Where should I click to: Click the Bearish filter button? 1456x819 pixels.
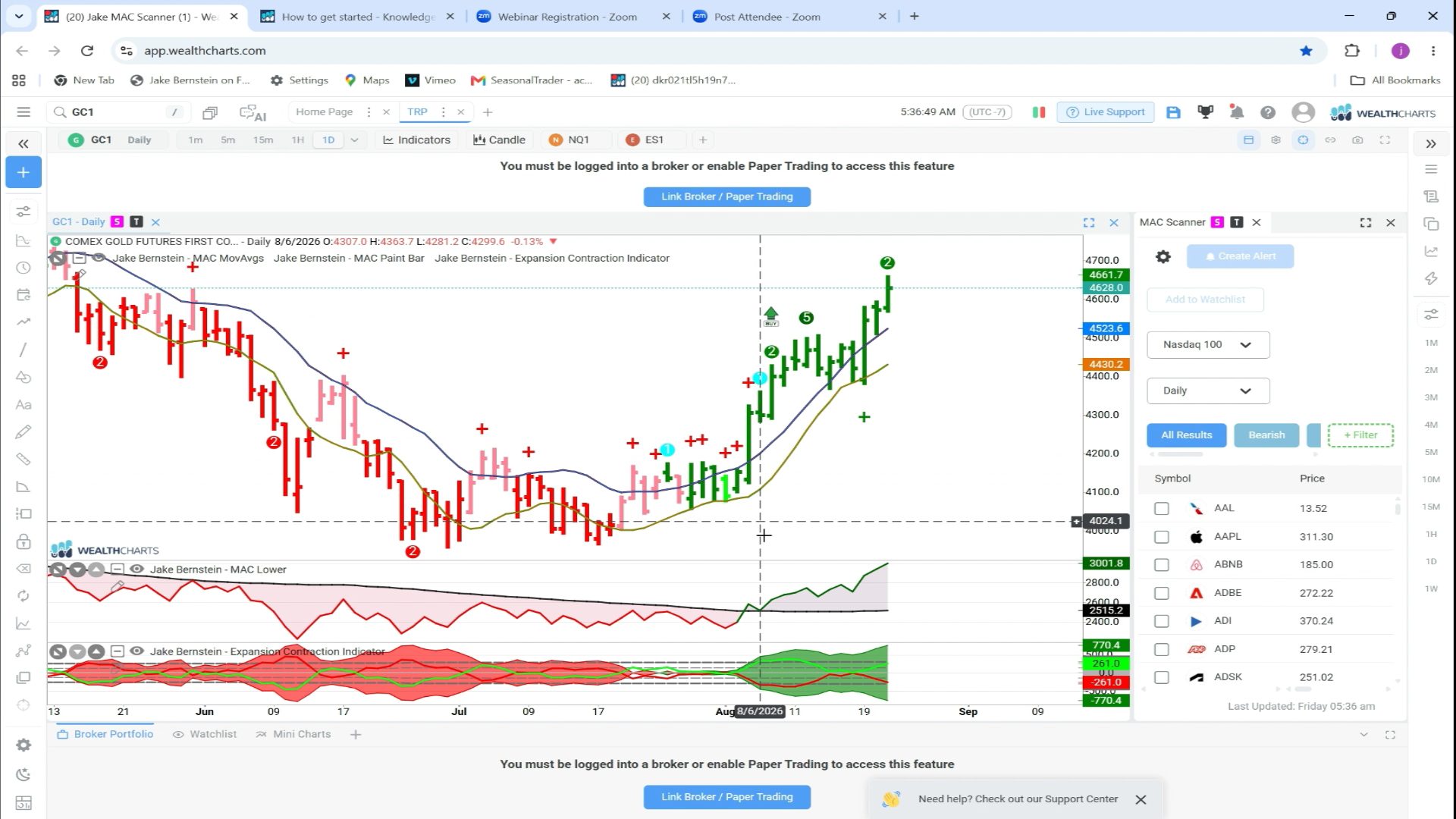tap(1266, 435)
